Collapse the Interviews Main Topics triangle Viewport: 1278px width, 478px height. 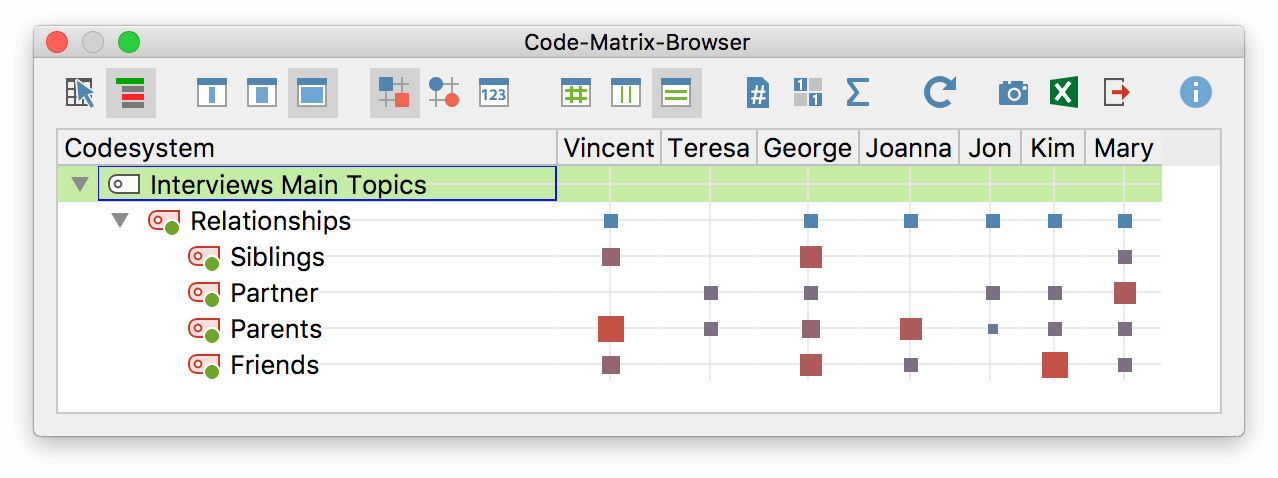(80, 185)
